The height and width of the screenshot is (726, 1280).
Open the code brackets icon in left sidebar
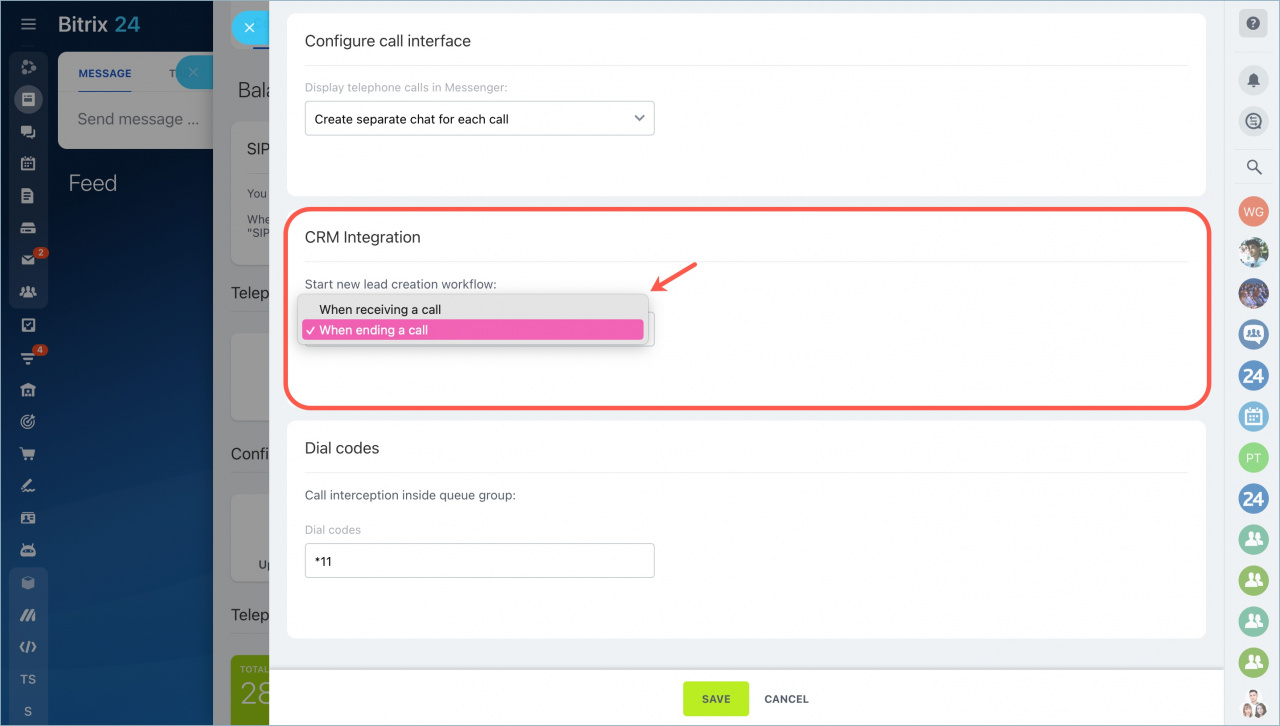(x=28, y=647)
